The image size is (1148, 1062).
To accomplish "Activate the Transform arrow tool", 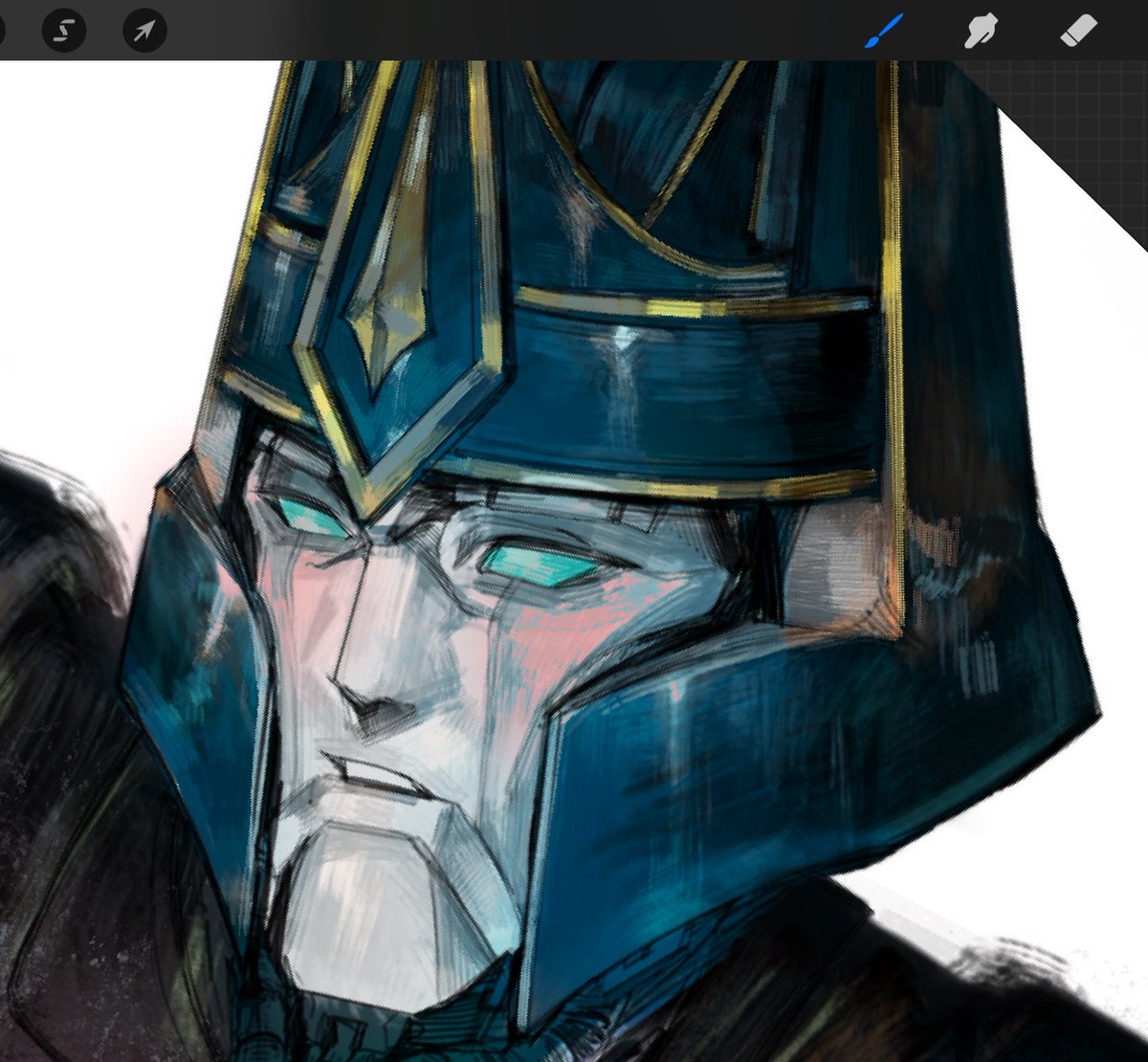I will (144, 32).
